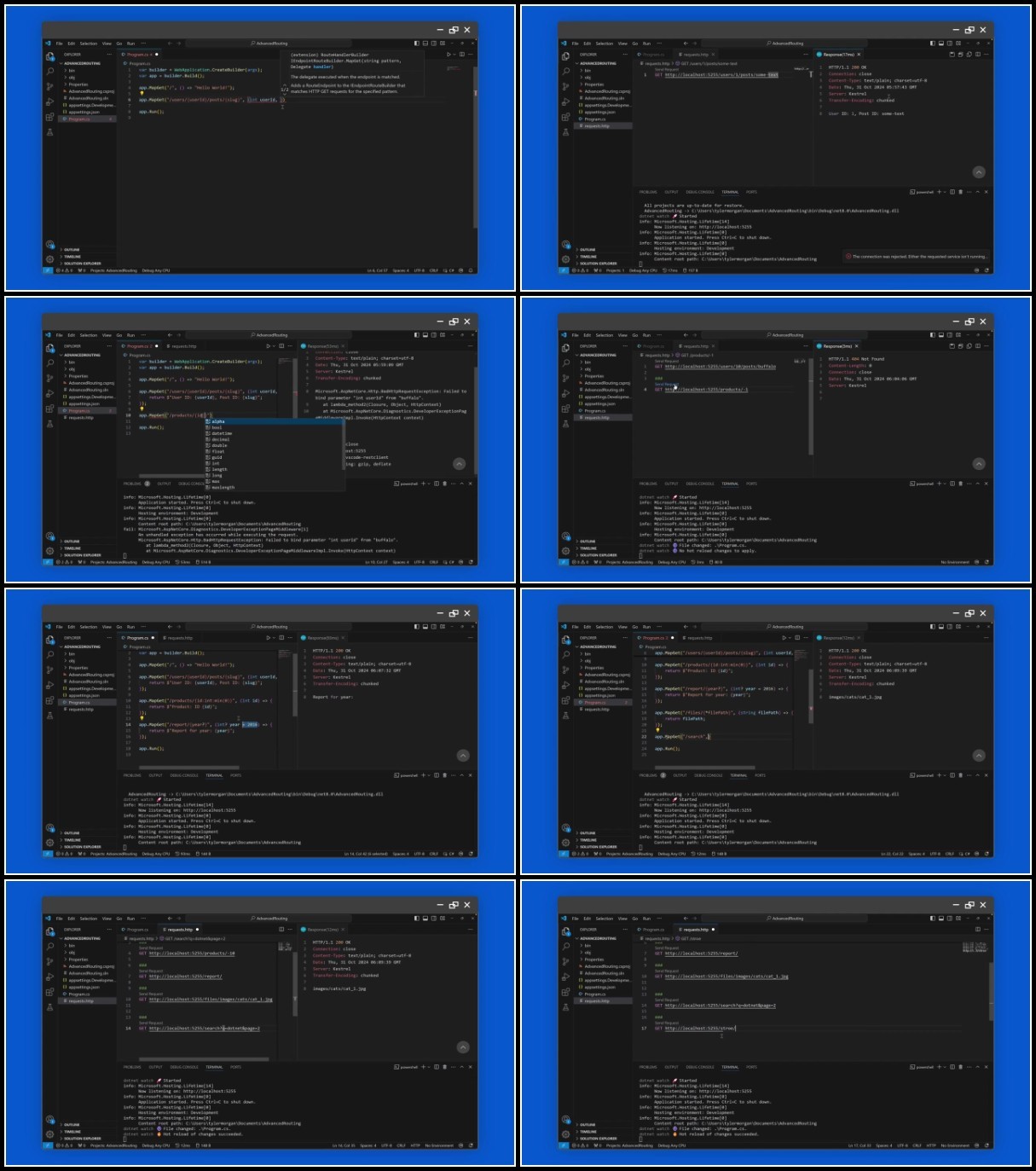1036x1171 pixels.
Task: Expand Properties folder in MapGet tooltip window
Action: point(77,84)
